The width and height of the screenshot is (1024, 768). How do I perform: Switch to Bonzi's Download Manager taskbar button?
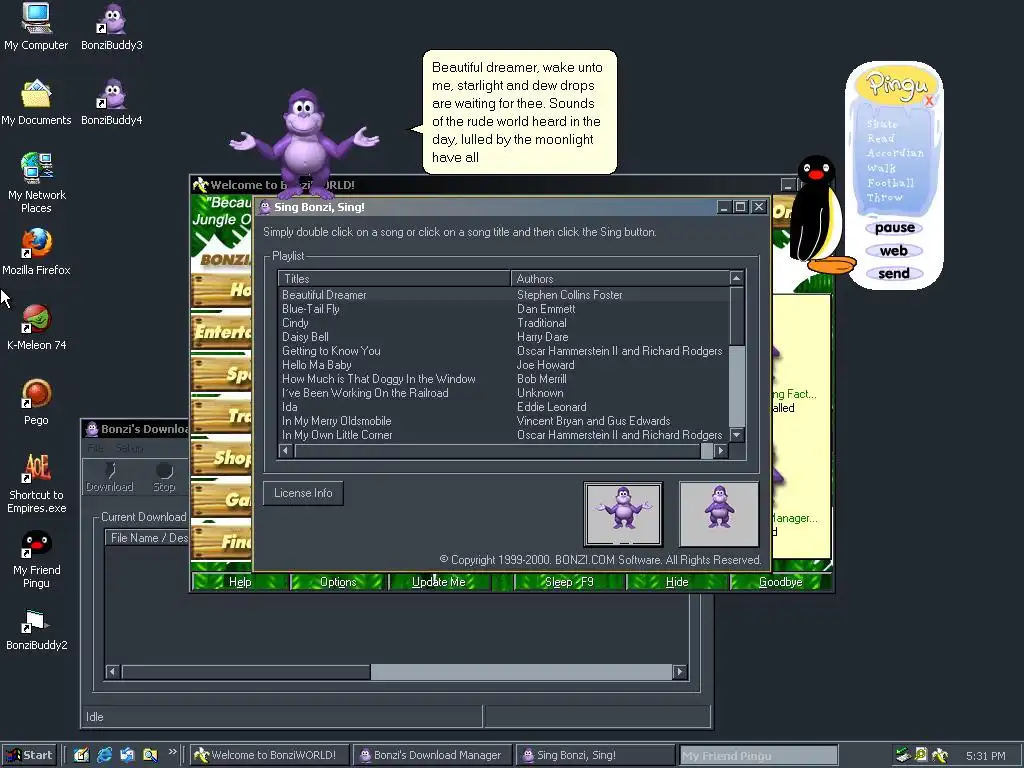(x=432, y=755)
